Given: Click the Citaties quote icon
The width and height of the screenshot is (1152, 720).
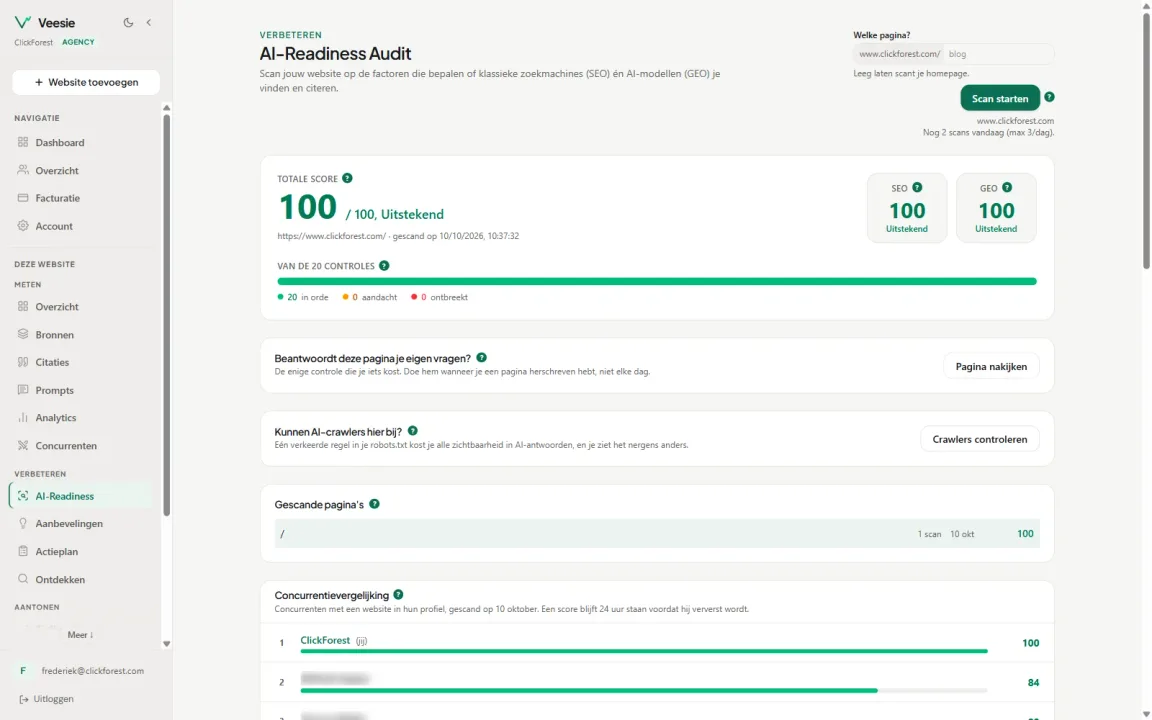Looking at the screenshot, I should (23, 362).
